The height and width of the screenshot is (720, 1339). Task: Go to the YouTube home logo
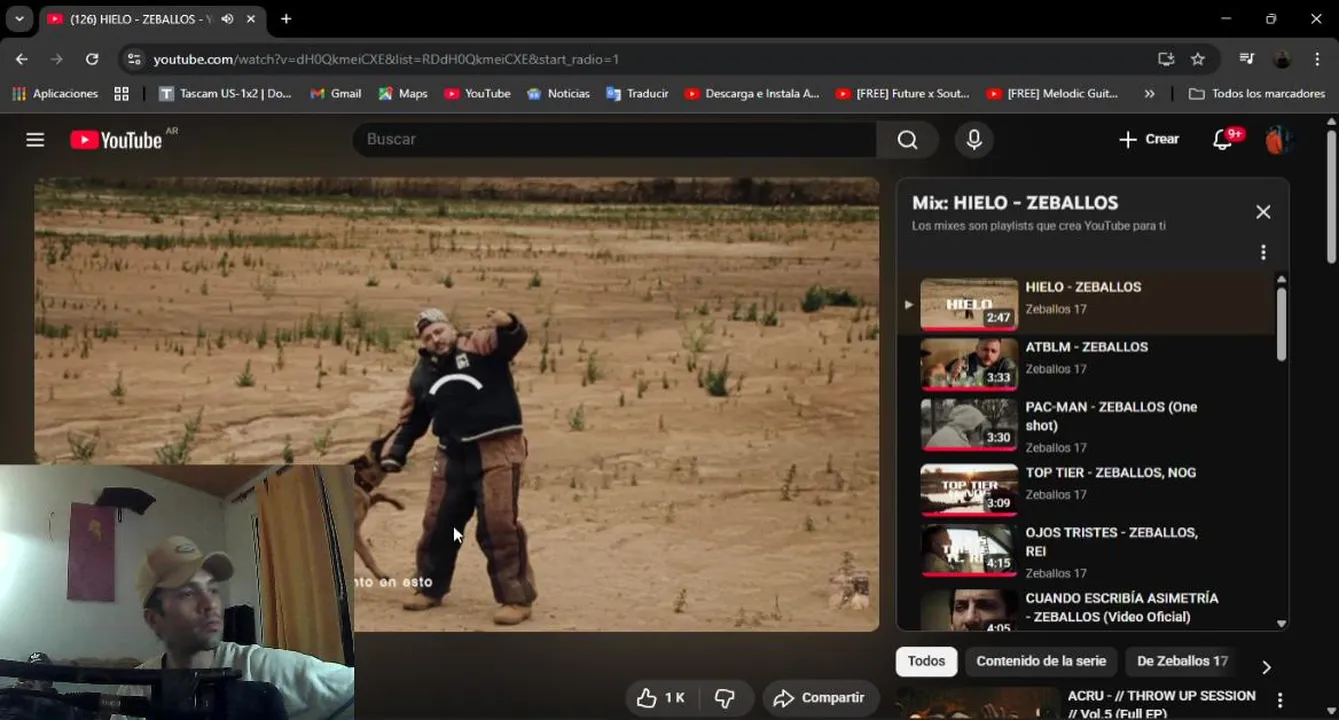coord(117,140)
